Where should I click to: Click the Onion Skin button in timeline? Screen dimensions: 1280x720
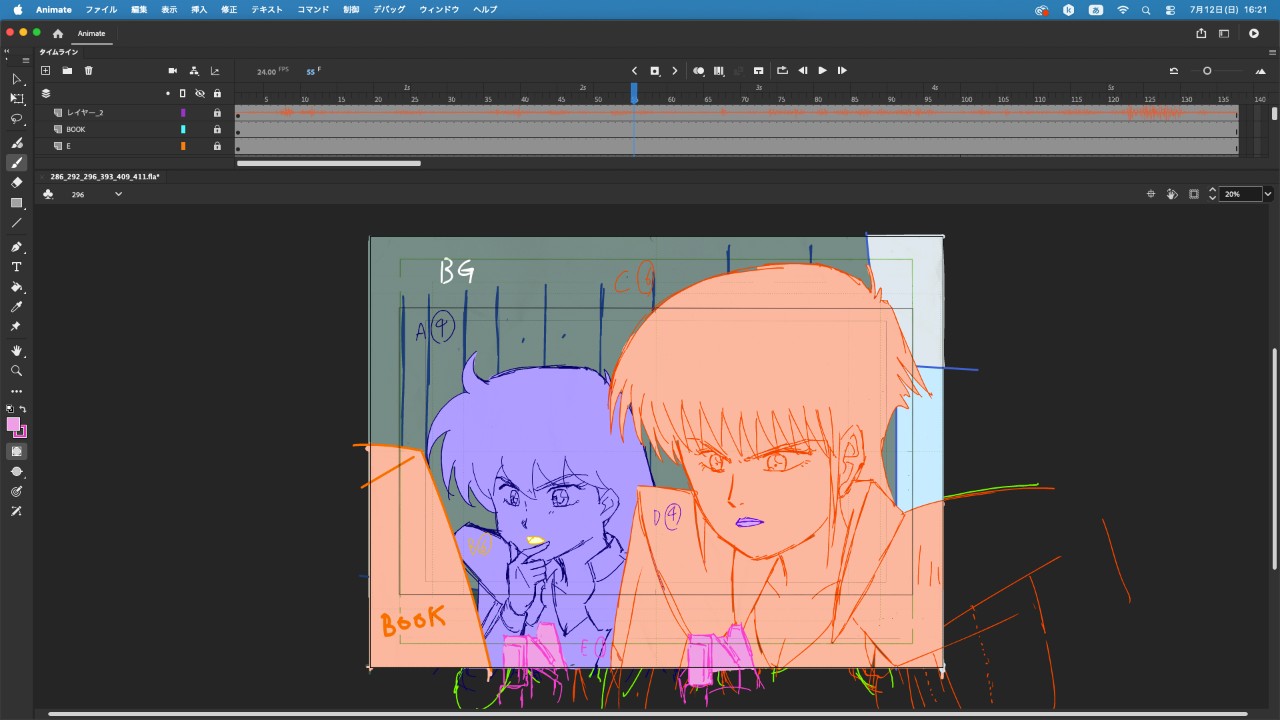[698, 71]
